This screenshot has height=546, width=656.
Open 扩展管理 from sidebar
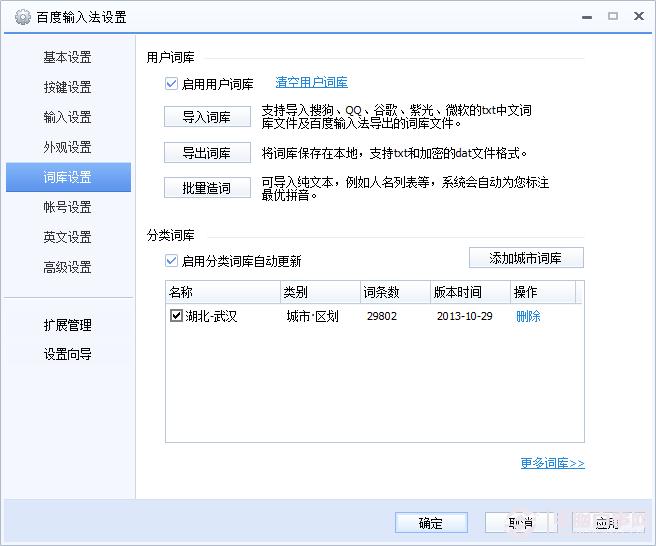[x=68, y=325]
